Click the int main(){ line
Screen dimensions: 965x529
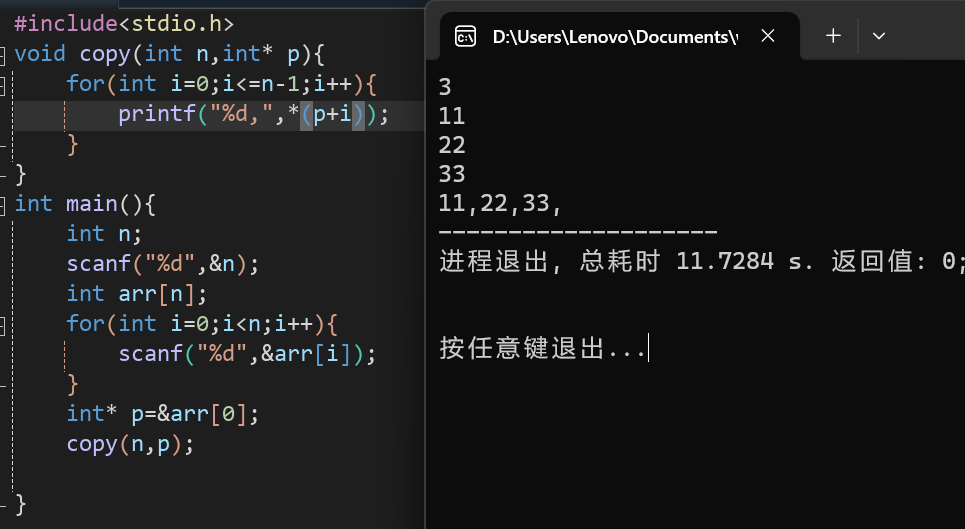pos(85,204)
